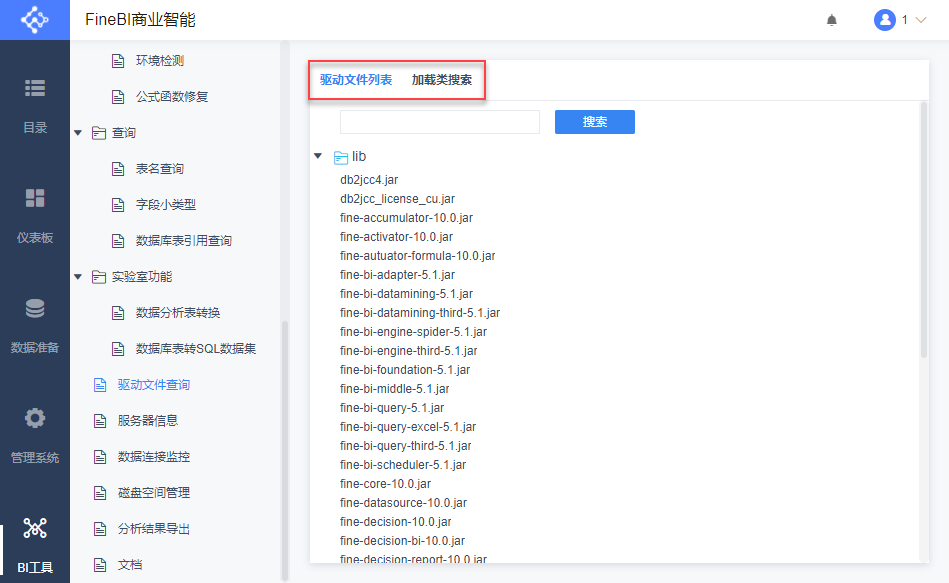Open 磁盘空间管理 menu item
This screenshot has height=583, width=949.
(x=154, y=493)
